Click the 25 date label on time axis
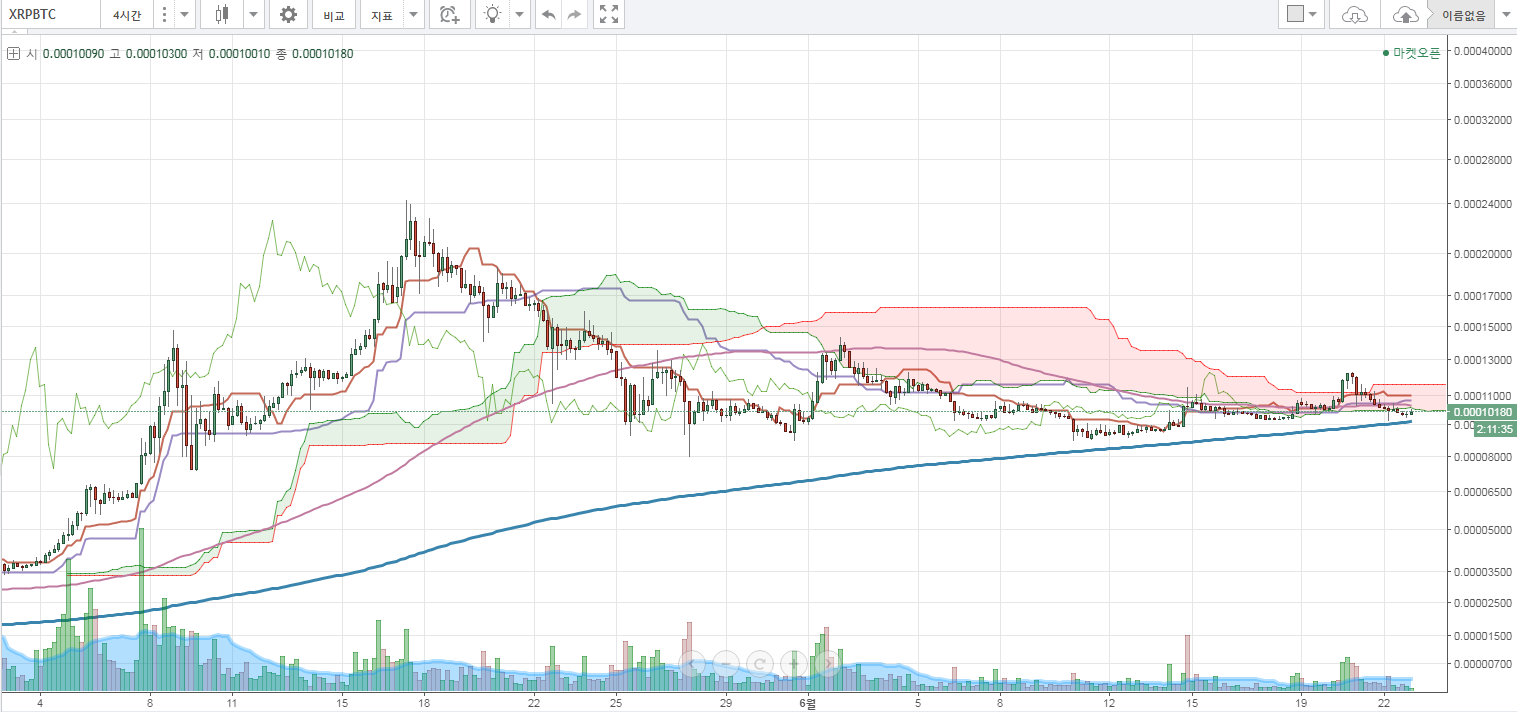This screenshot has width=1523, height=712. [616, 702]
